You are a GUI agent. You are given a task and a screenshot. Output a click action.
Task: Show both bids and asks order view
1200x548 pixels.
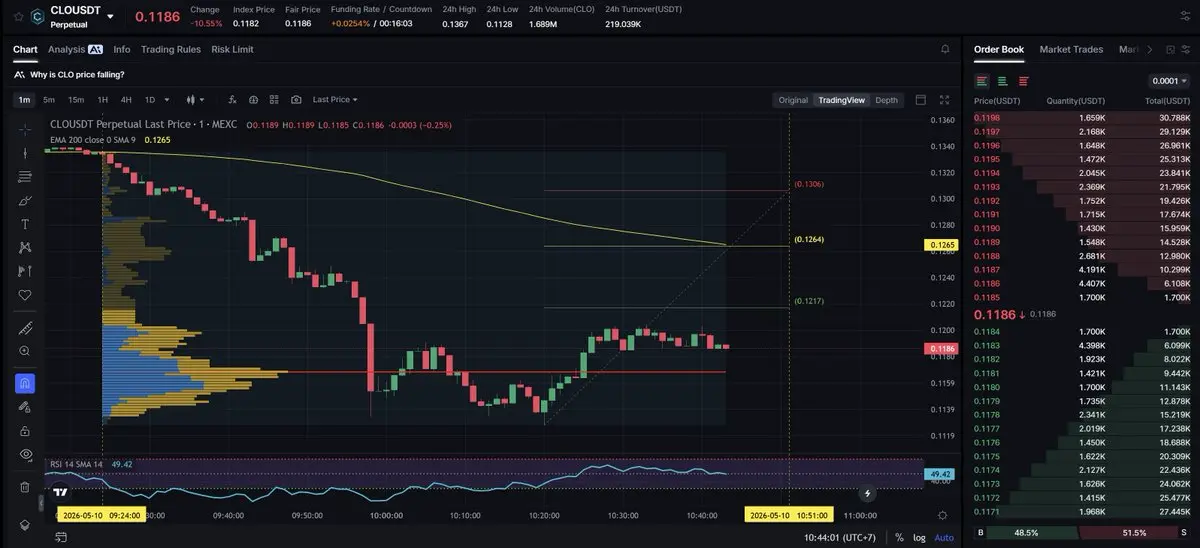(983, 81)
